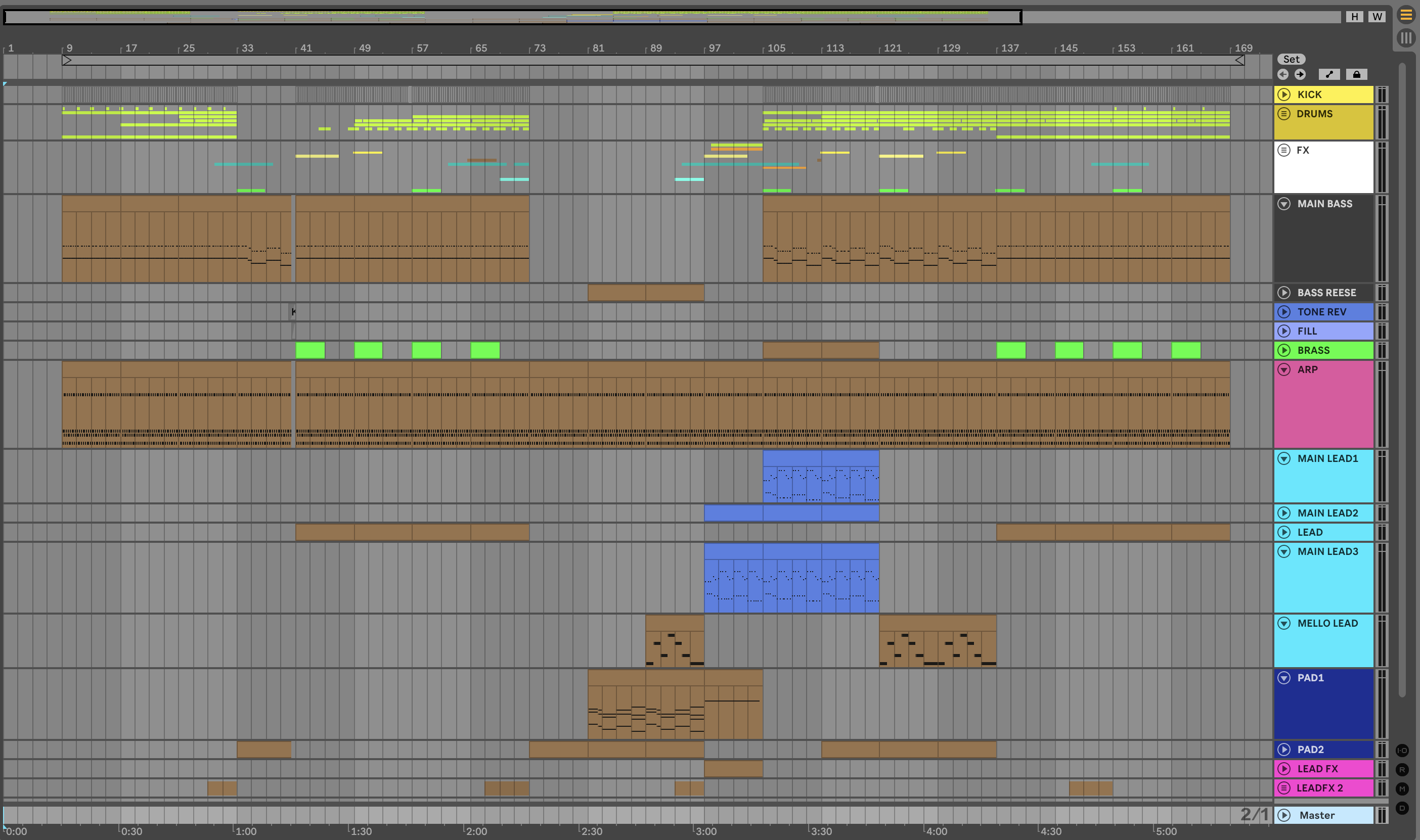Click the 2/1 grid size indicator
Screen dimensions: 1420x840
[1254, 815]
